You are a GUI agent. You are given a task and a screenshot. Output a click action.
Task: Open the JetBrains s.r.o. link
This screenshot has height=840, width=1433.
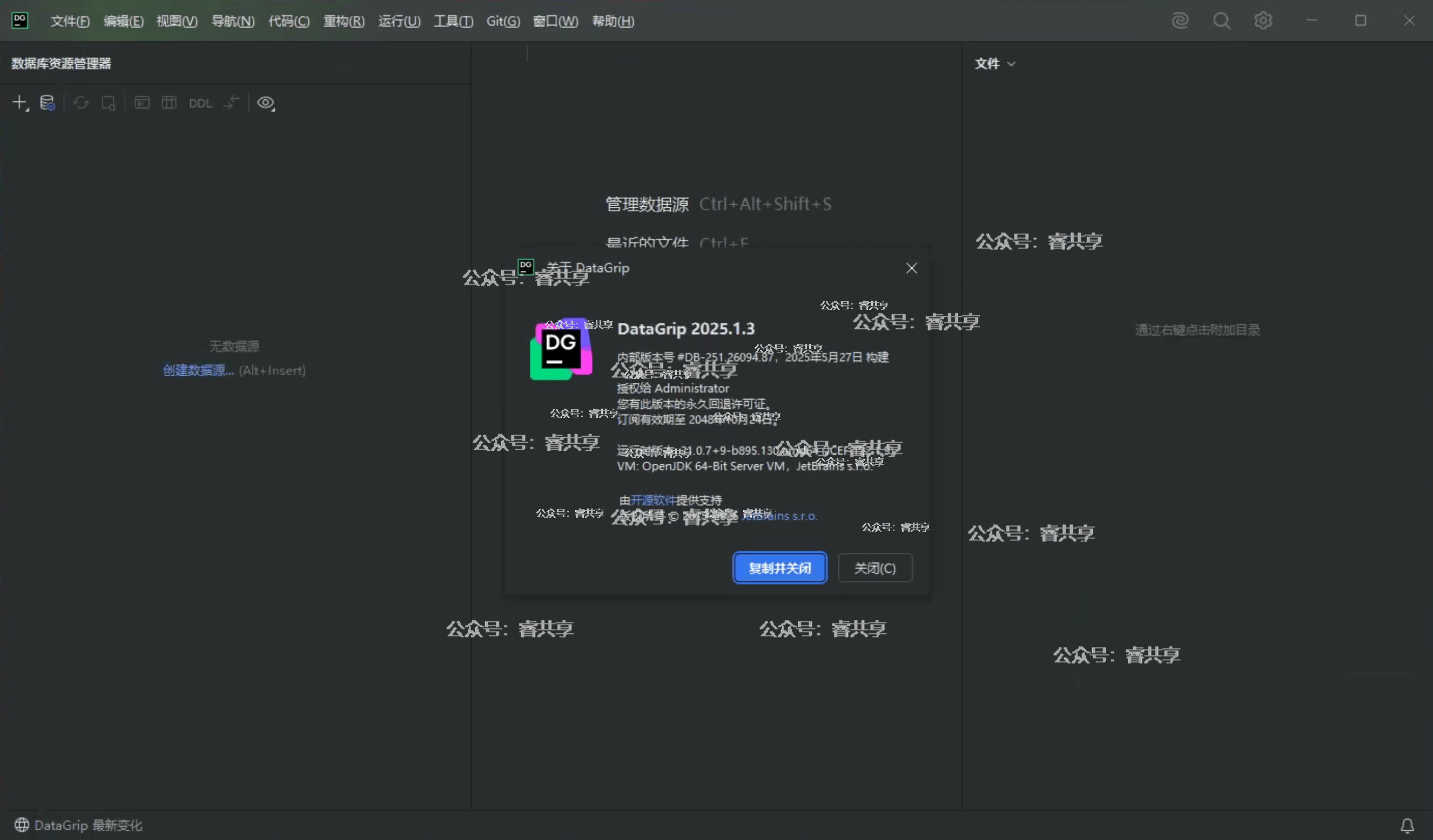(779, 516)
